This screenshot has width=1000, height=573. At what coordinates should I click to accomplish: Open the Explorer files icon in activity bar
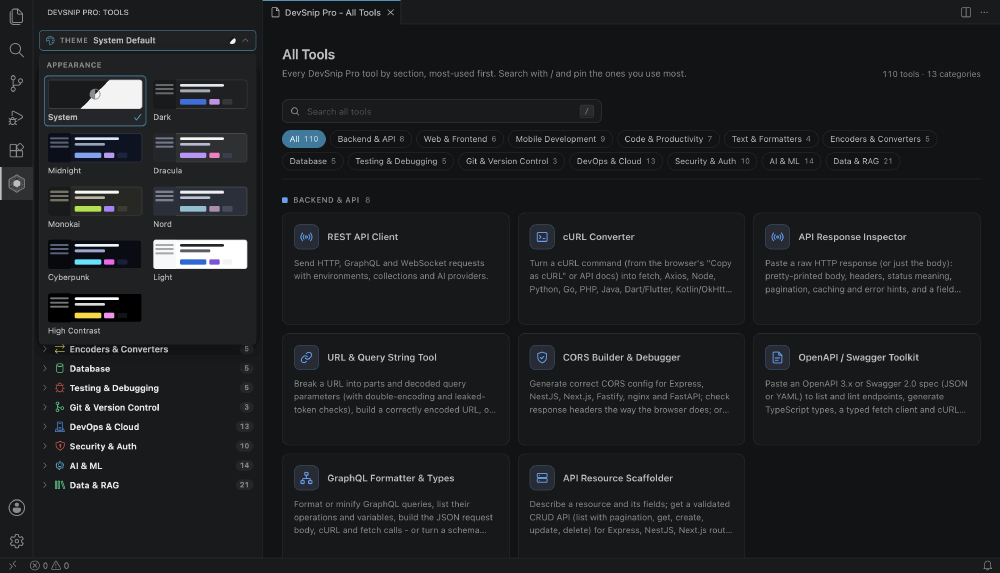(17, 16)
